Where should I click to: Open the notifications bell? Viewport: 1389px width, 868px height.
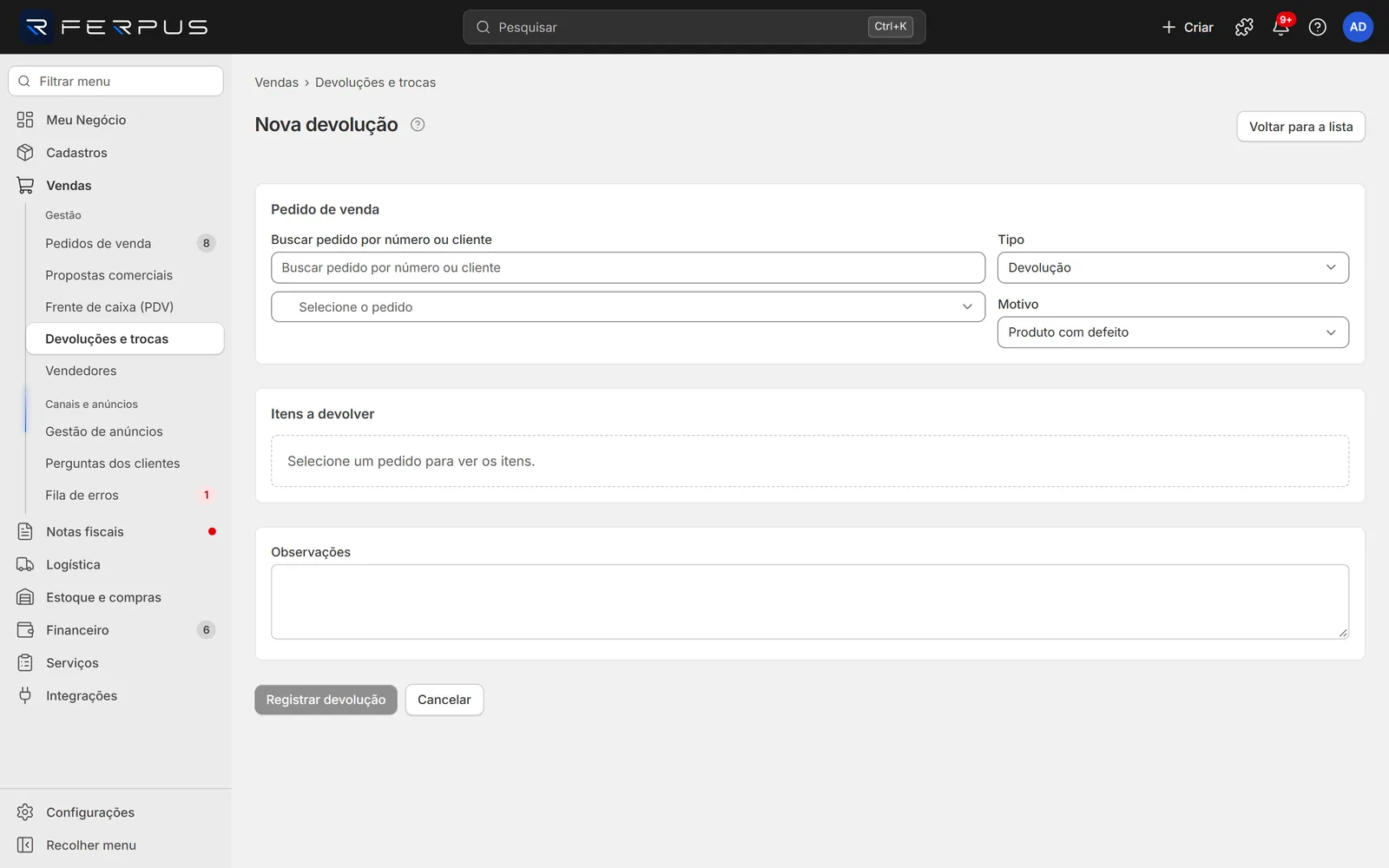[1280, 27]
